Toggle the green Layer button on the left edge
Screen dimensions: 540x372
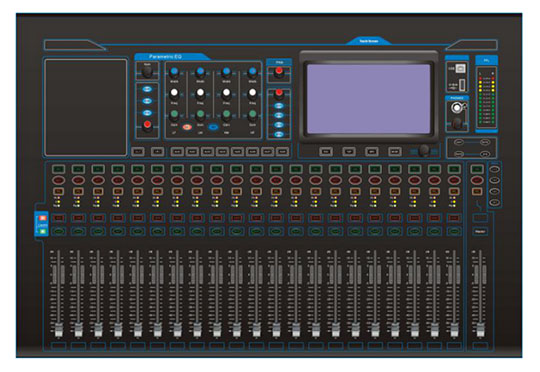[43, 231]
